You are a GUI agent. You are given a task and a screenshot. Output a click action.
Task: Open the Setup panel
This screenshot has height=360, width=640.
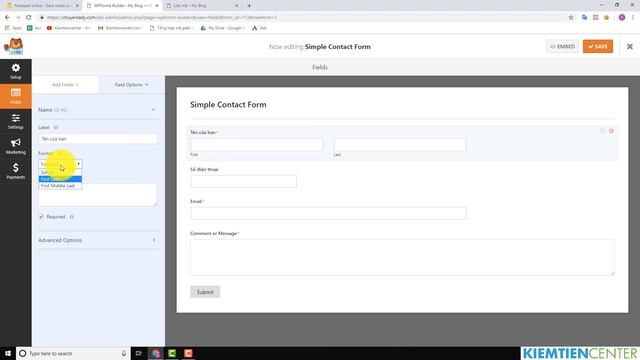pyautogui.click(x=16, y=71)
